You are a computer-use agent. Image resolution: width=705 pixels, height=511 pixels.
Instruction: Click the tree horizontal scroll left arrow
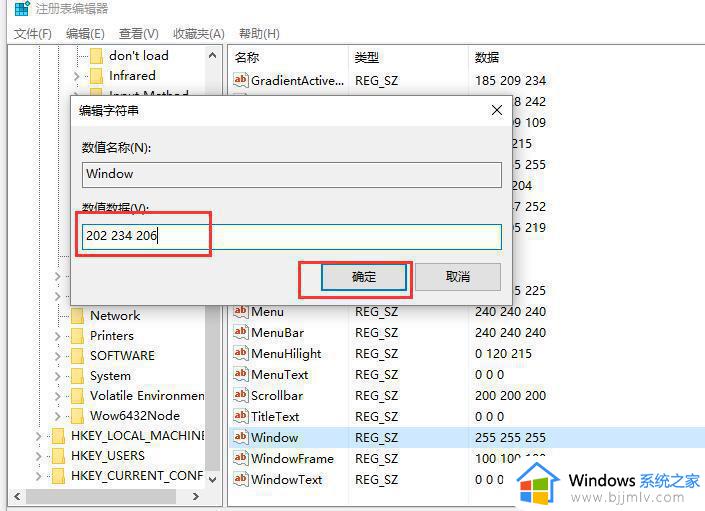click(x=17, y=497)
